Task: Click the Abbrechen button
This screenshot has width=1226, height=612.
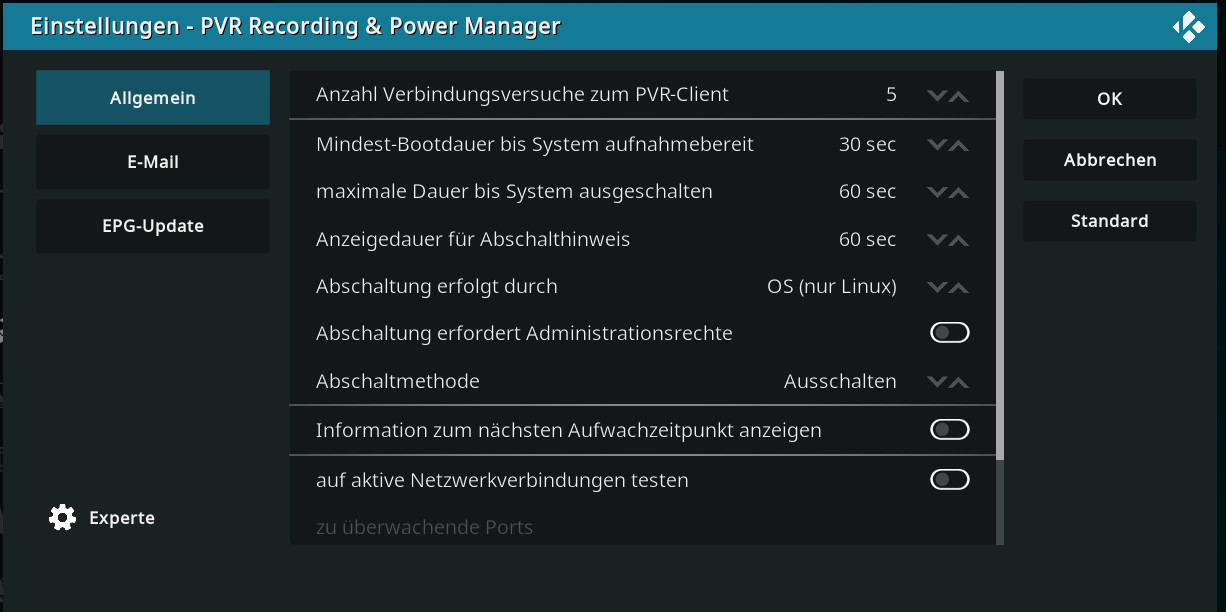Action: 1110,160
